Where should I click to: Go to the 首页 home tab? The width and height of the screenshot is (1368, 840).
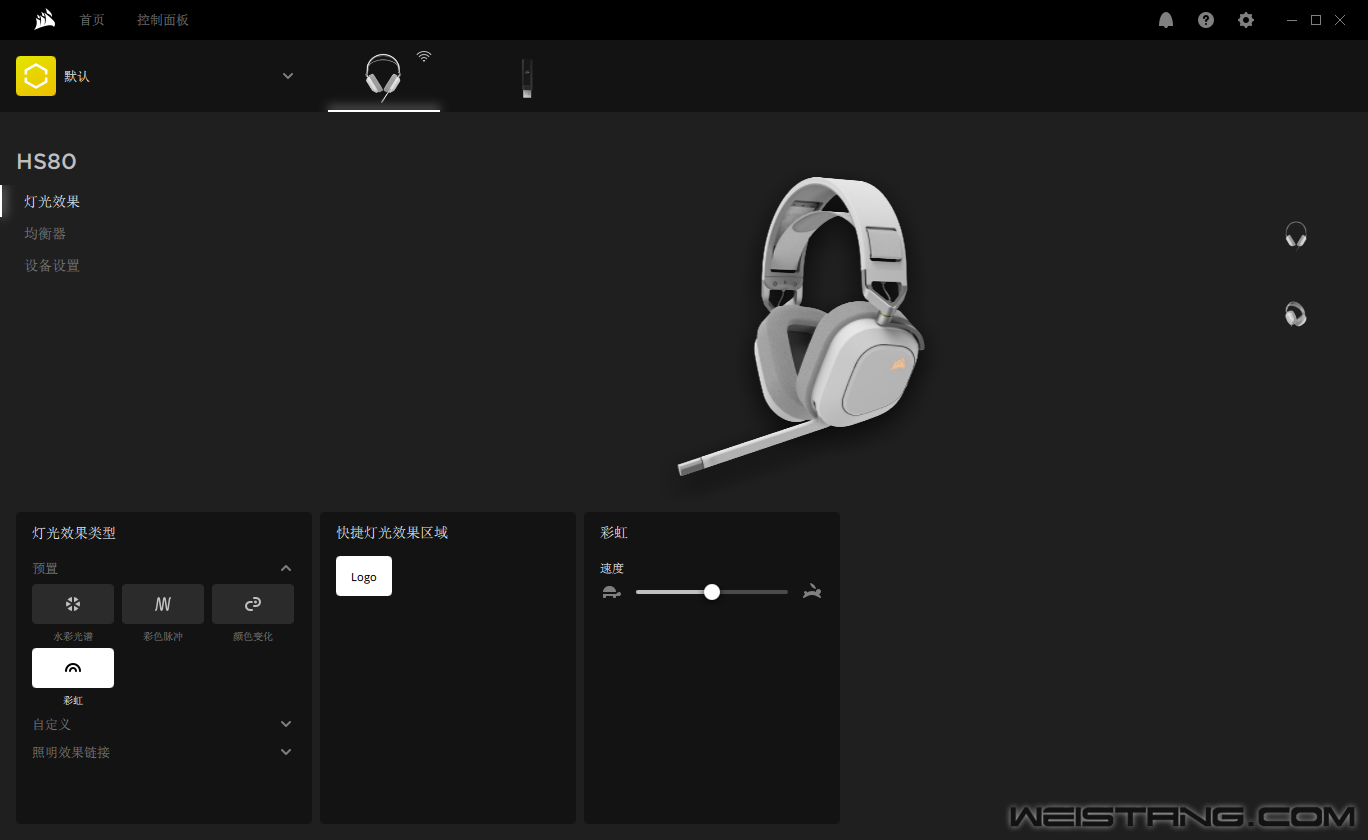pos(92,20)
